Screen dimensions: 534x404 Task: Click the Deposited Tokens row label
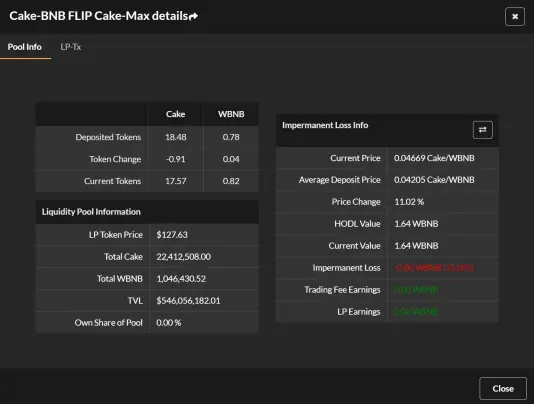click(108, 137)
